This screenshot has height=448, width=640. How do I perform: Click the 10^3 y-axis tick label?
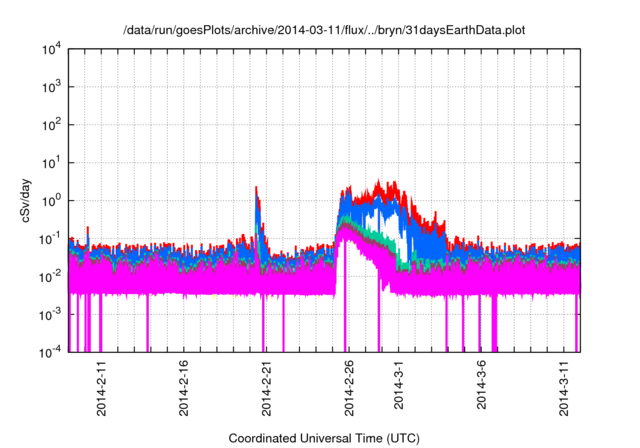click(50, 87)
